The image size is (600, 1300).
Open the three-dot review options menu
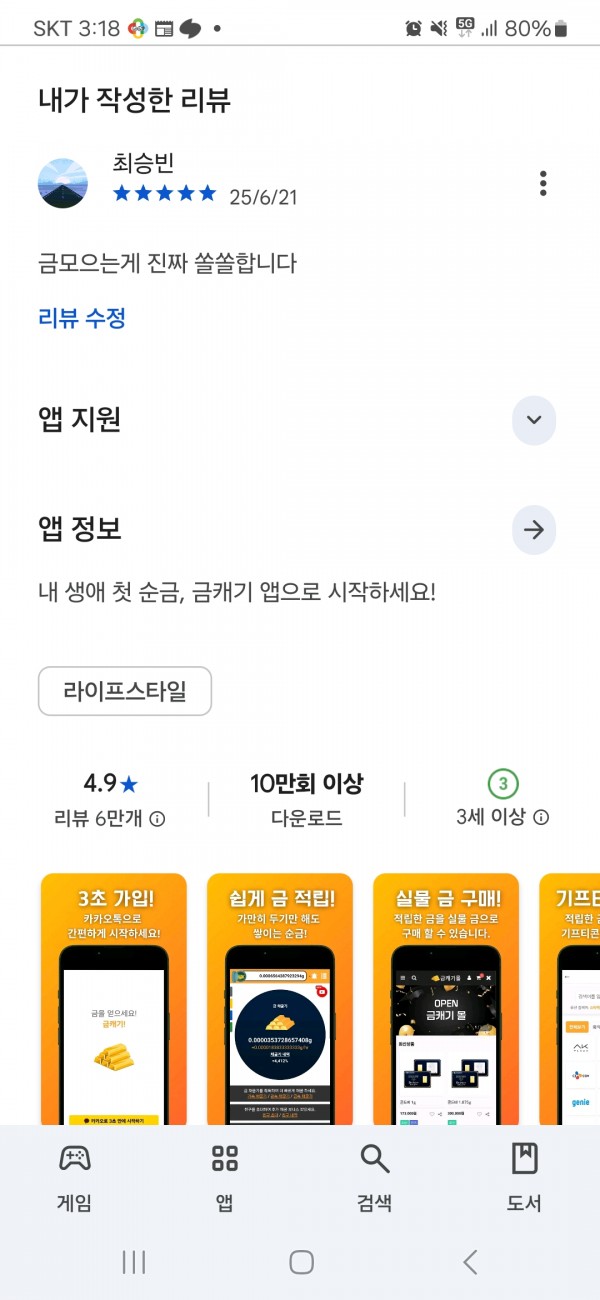pos(543,184)
